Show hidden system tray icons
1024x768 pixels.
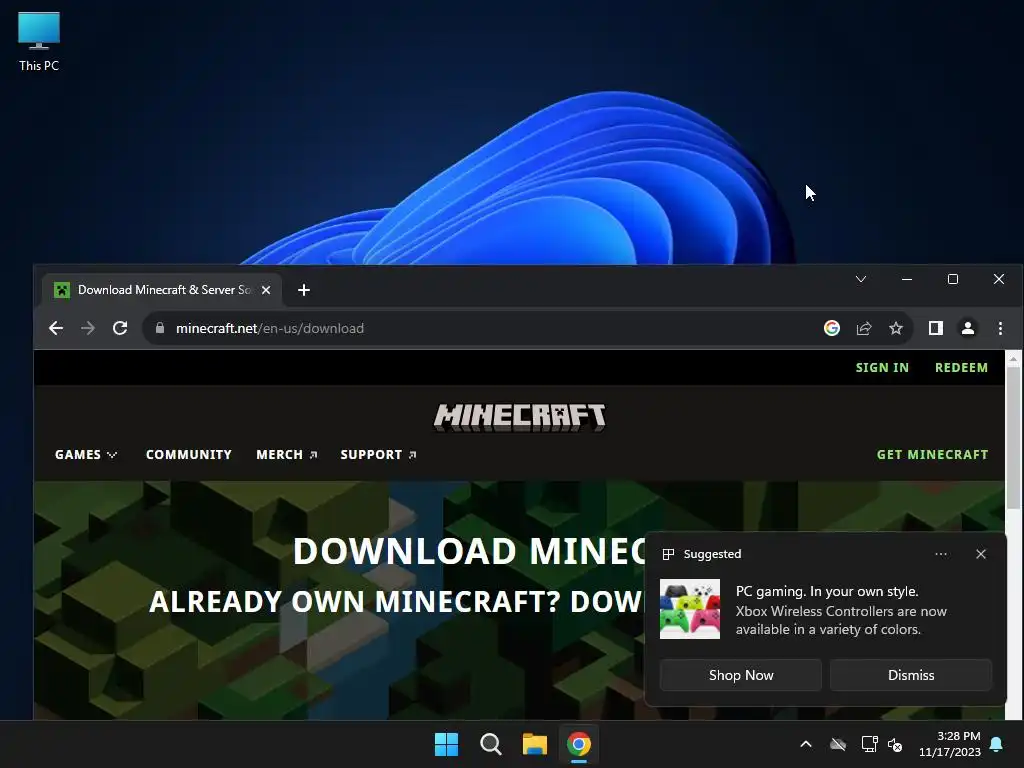click(806, 744)
